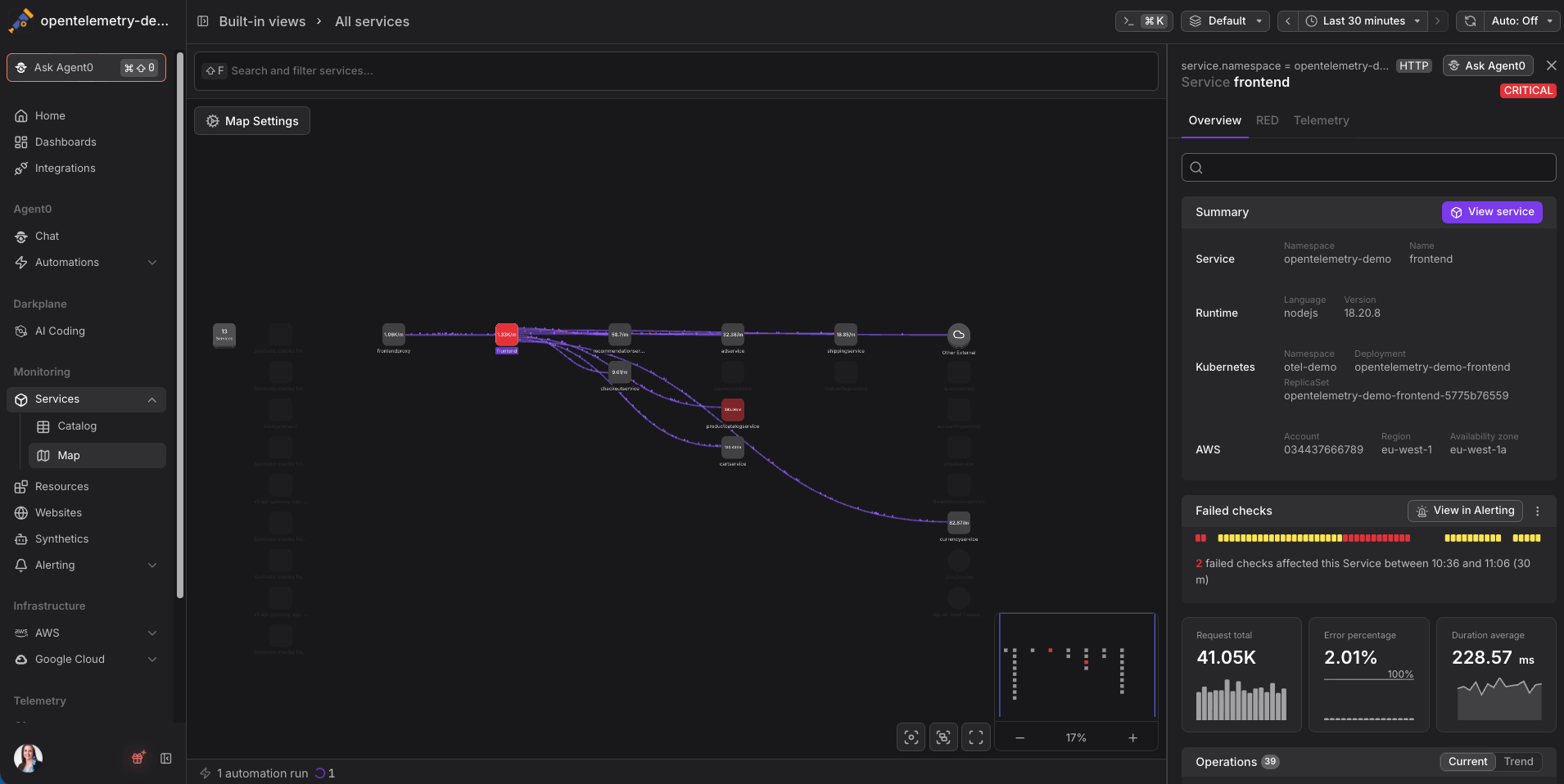This screenshot has height=784, width=1564.
Task: Click the refresh icon beside Auto: Off
Action: [x=1470, y=21]
